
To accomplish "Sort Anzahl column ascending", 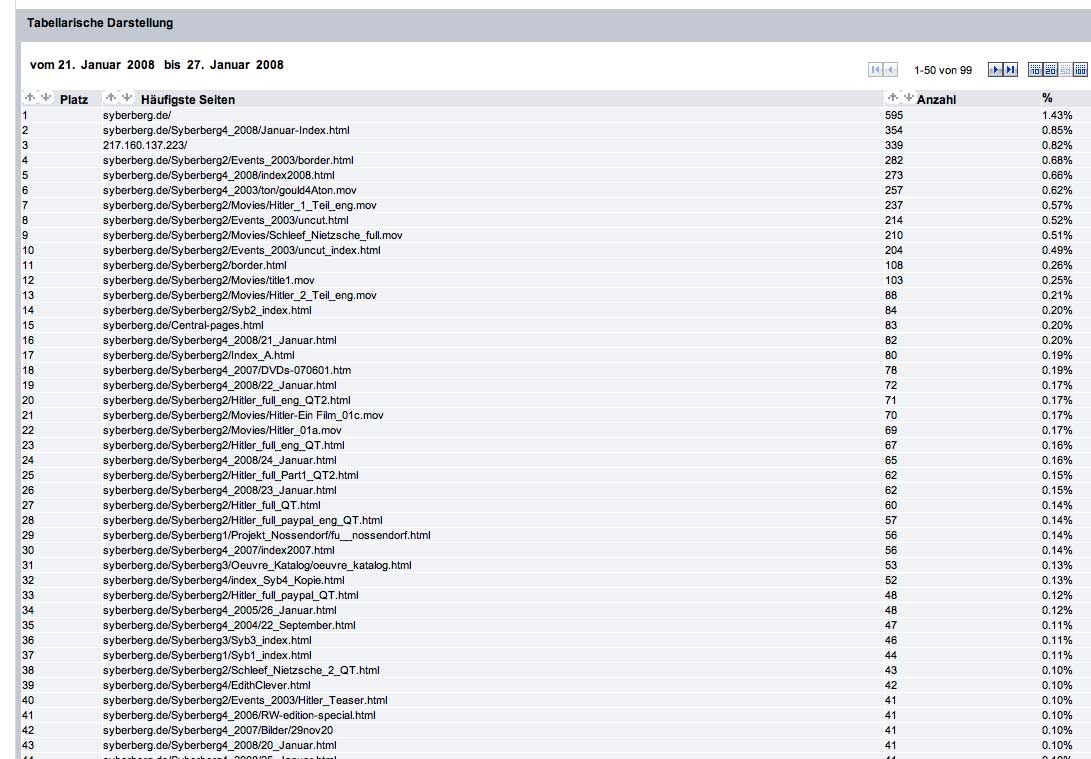I will (892, 98).
